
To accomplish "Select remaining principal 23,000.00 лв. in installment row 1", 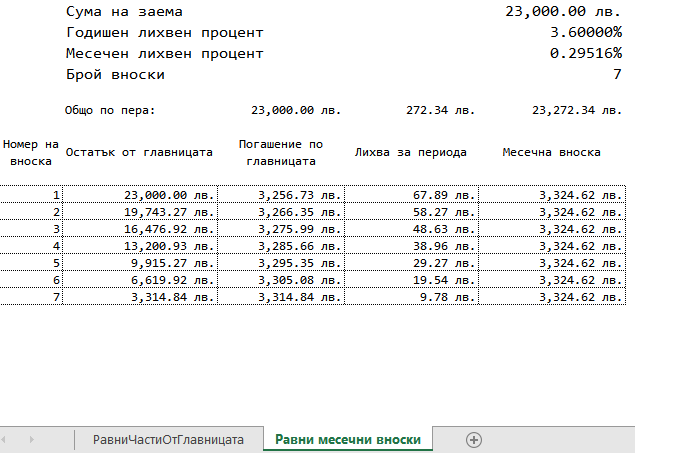I will point(140,195).
